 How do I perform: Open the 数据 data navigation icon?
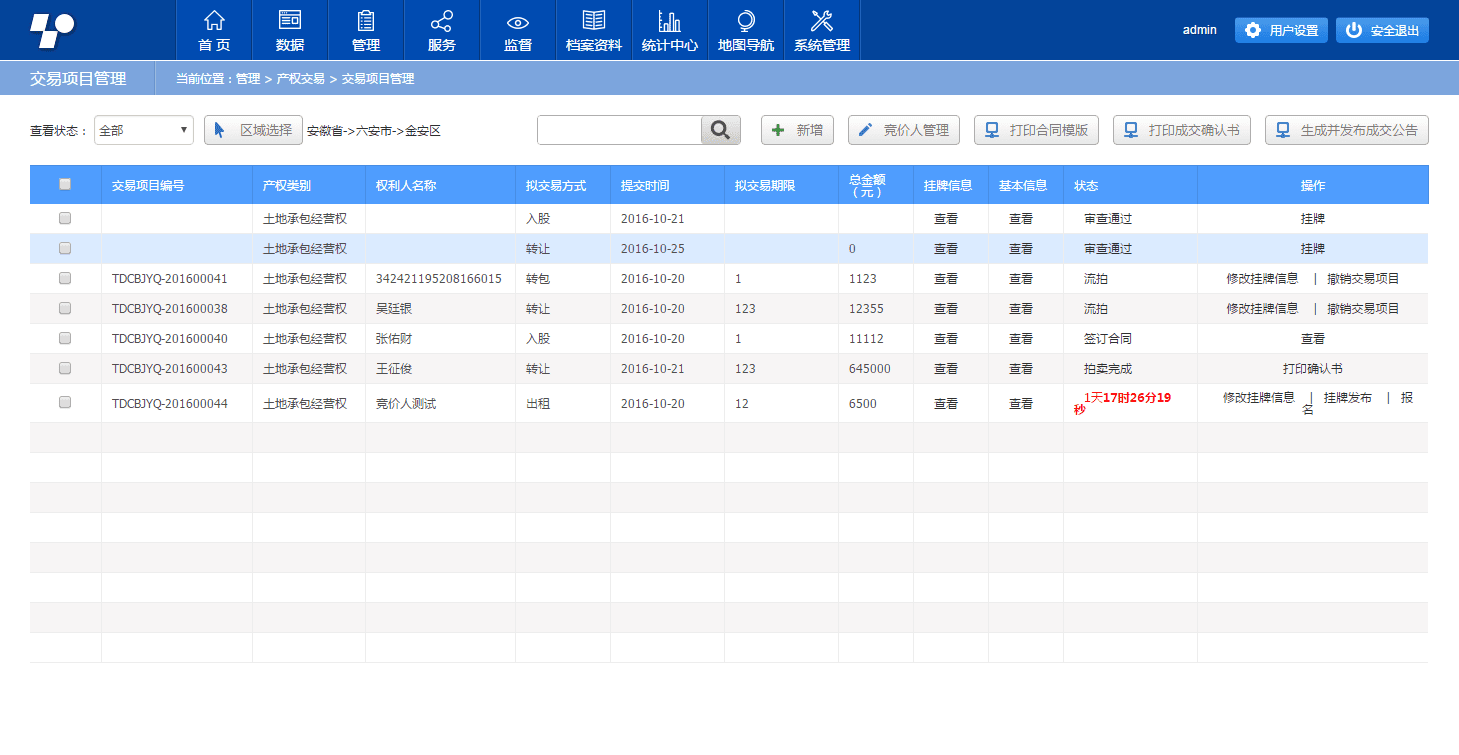point(290,31)
